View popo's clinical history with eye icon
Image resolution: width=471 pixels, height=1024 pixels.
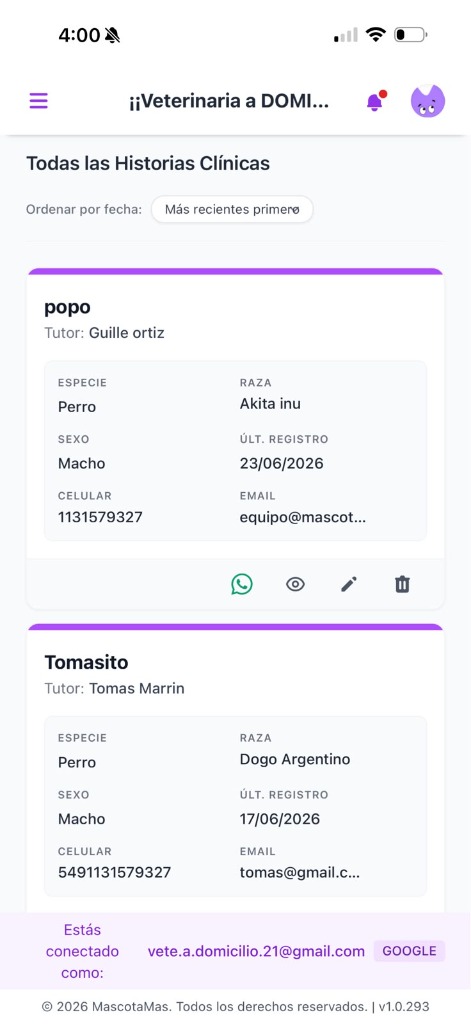tap(295, 584)
